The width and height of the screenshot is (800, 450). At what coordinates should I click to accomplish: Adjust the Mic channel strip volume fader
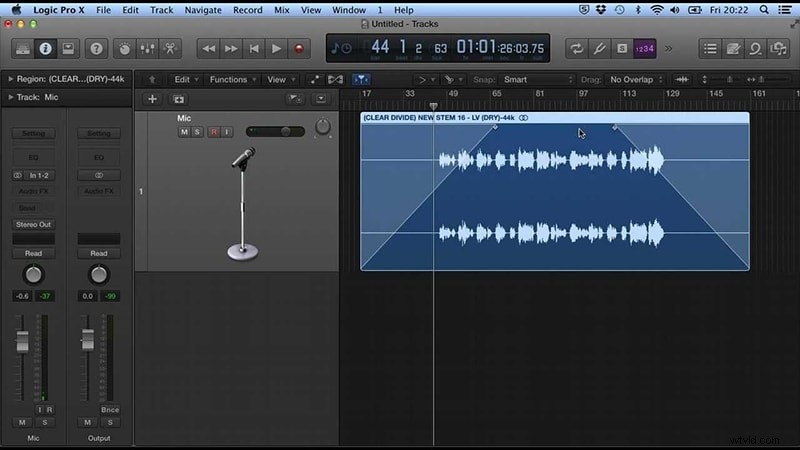point(22,341)
